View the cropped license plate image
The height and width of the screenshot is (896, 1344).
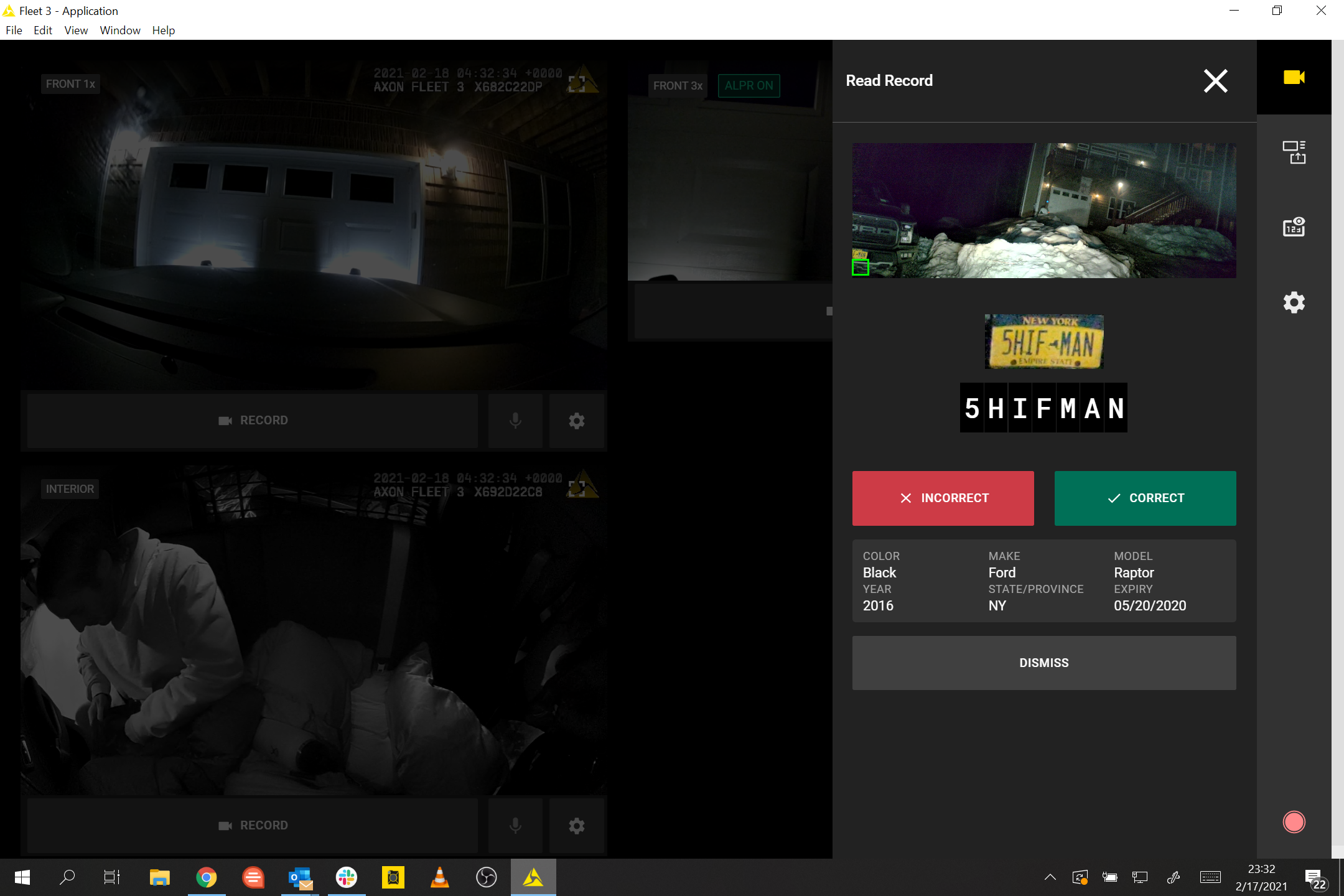point(1043,342)
